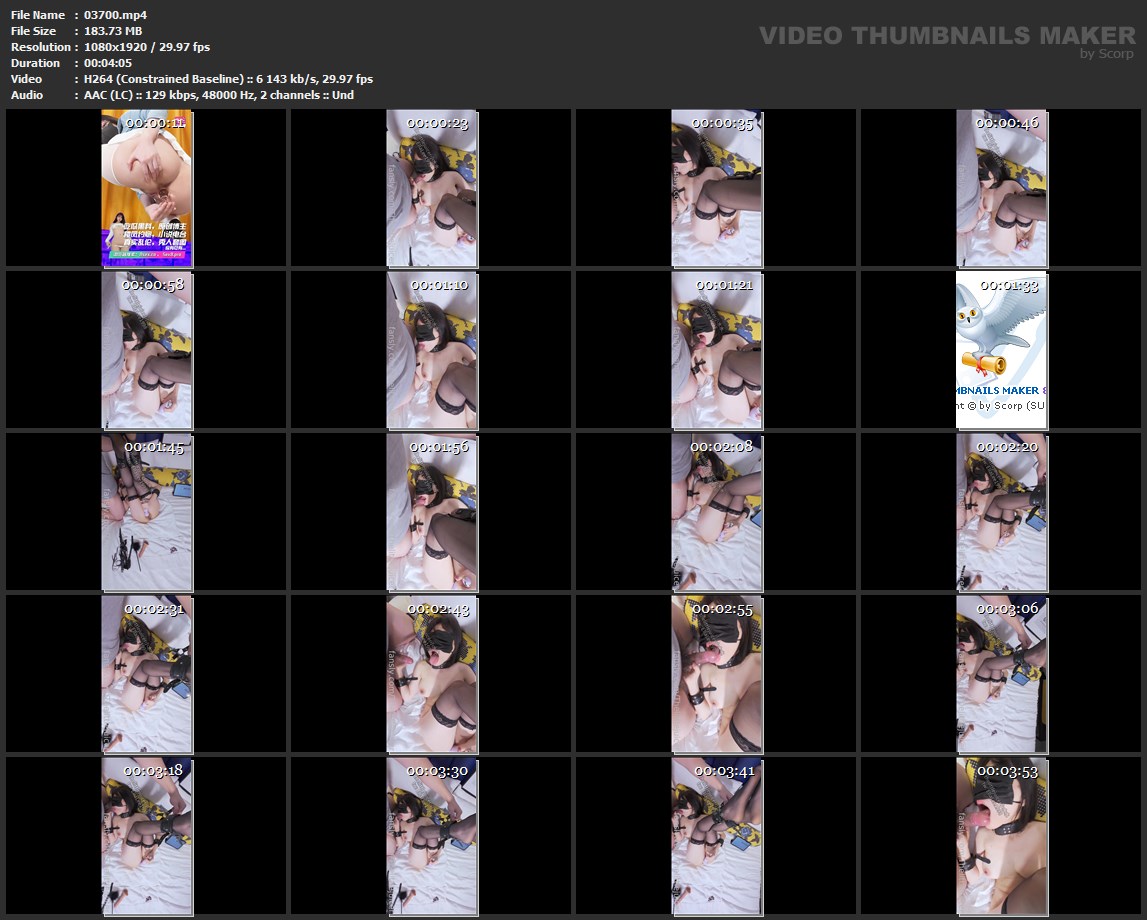Select the thumbnail stamped 00:02:20
Screen dimensions: 1147x920
pos(1001,512)
